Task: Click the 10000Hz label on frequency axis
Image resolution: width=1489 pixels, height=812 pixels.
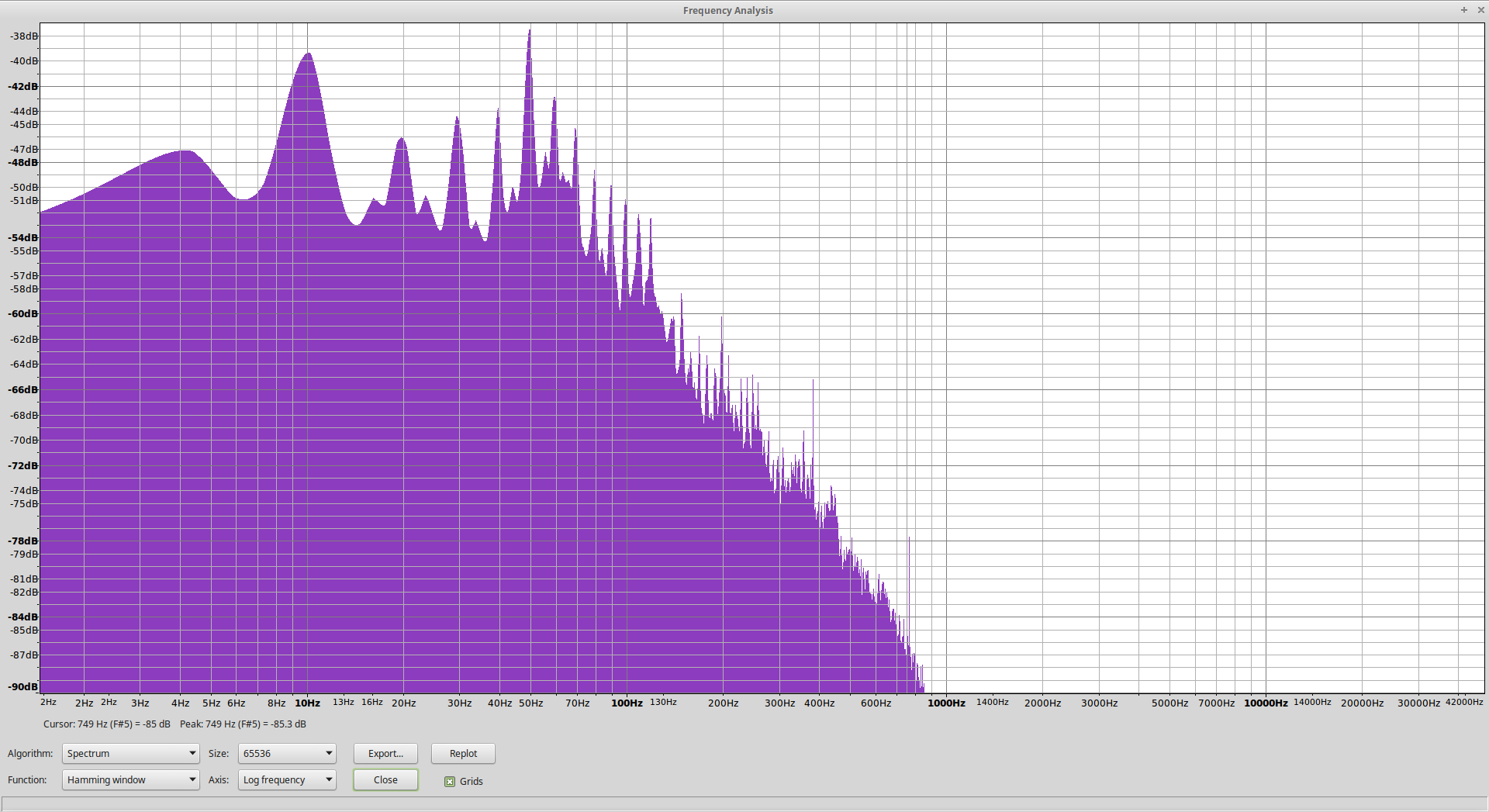Action: 1266,703
